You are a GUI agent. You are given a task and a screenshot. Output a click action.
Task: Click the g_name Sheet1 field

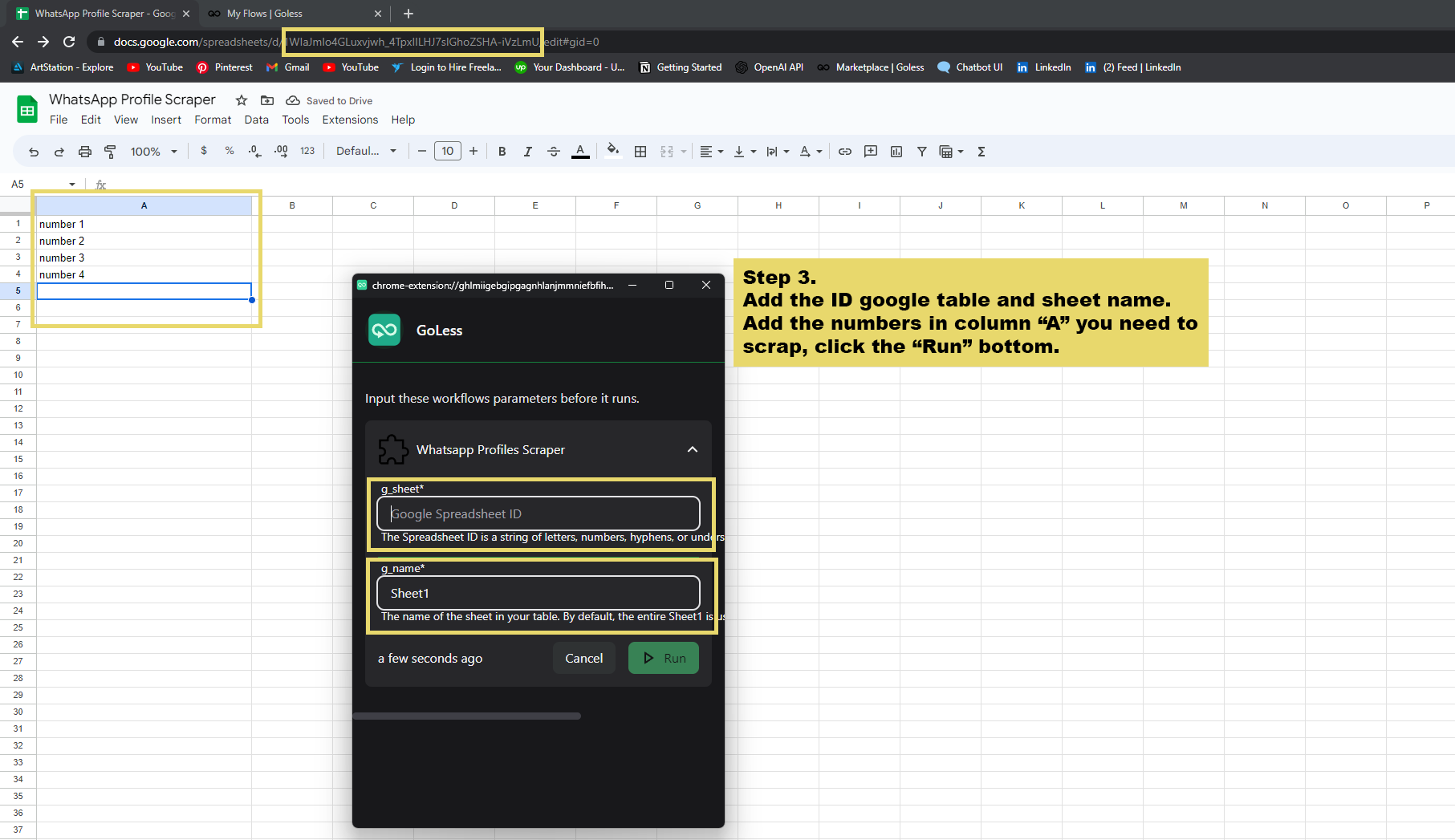[539, 593]
